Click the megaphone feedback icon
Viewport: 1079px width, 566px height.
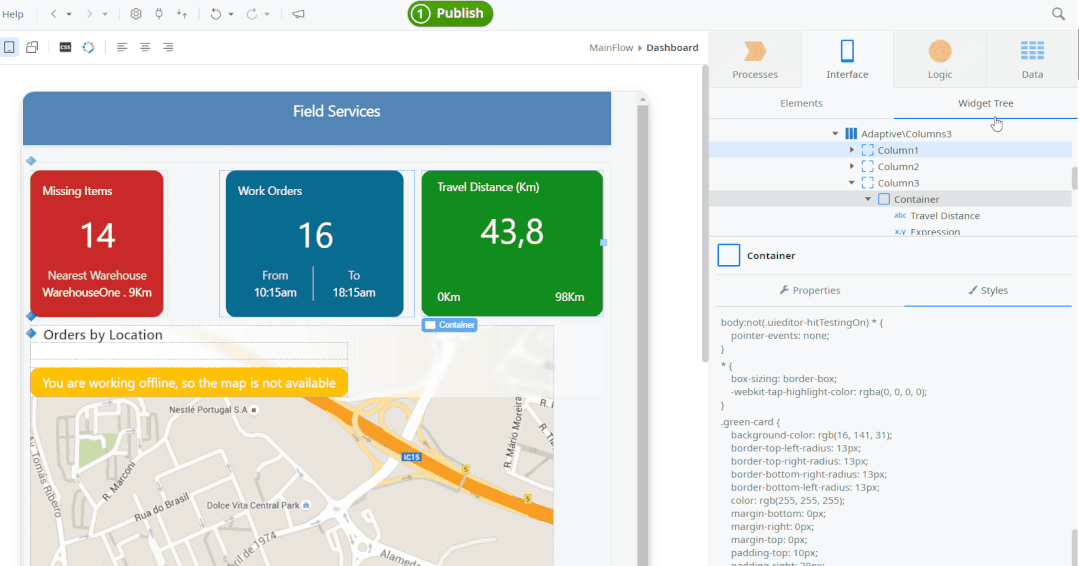(x=298, y=14)
